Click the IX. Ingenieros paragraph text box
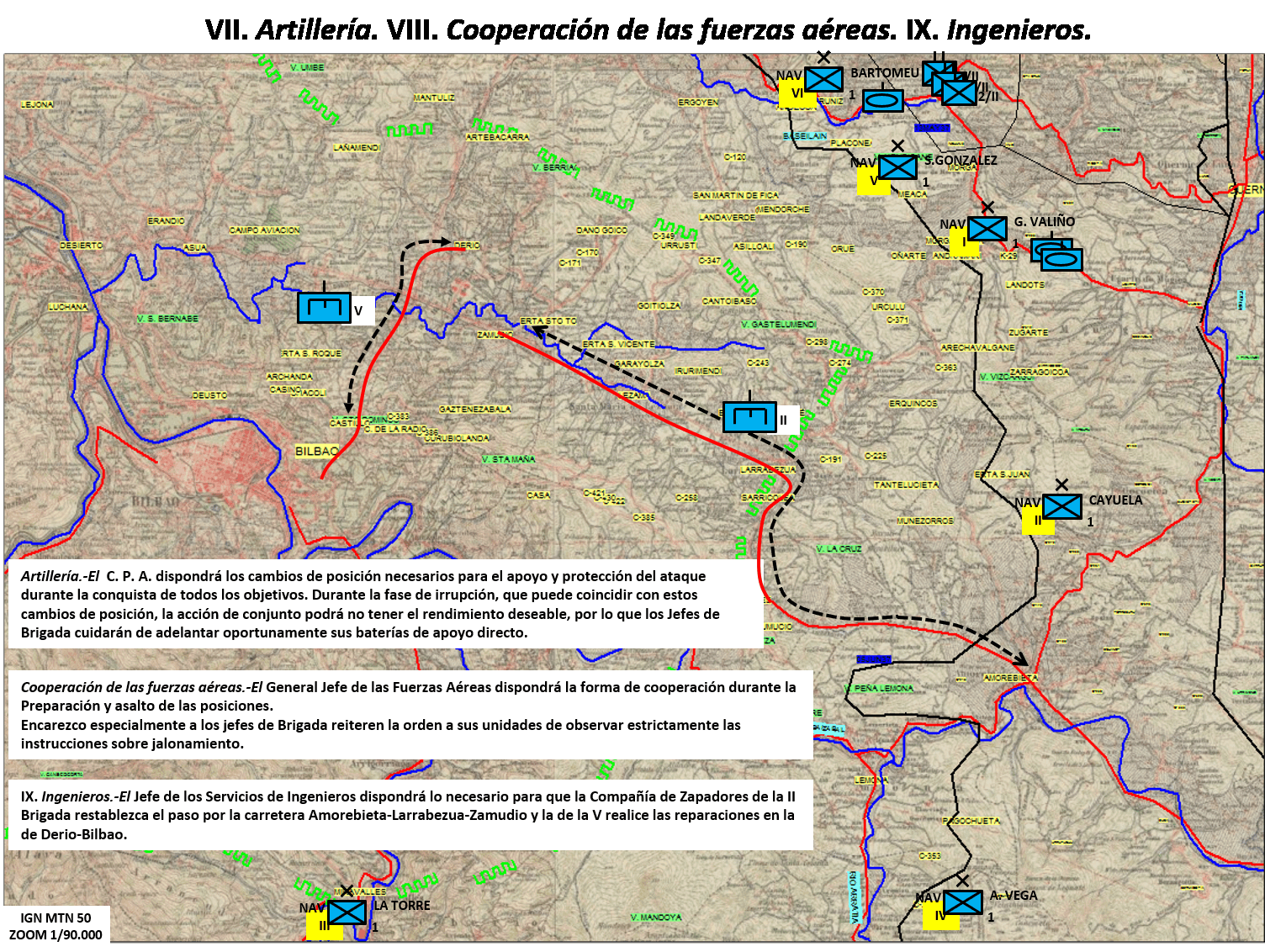Viewport: 1265px width, 952px height. [410, 815]
